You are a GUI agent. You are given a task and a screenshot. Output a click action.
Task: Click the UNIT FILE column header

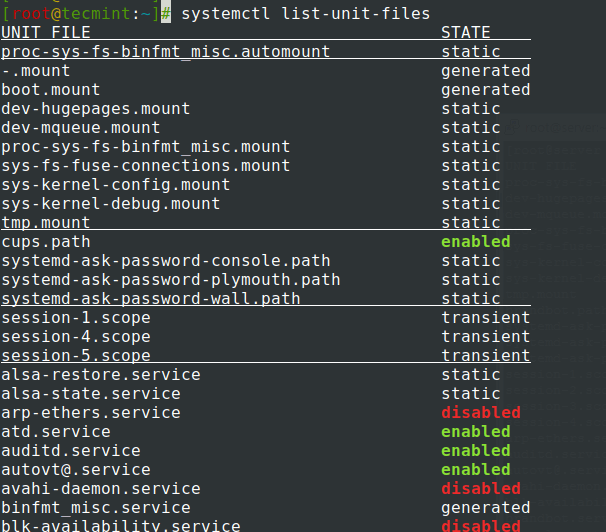[x=46, y=33]
